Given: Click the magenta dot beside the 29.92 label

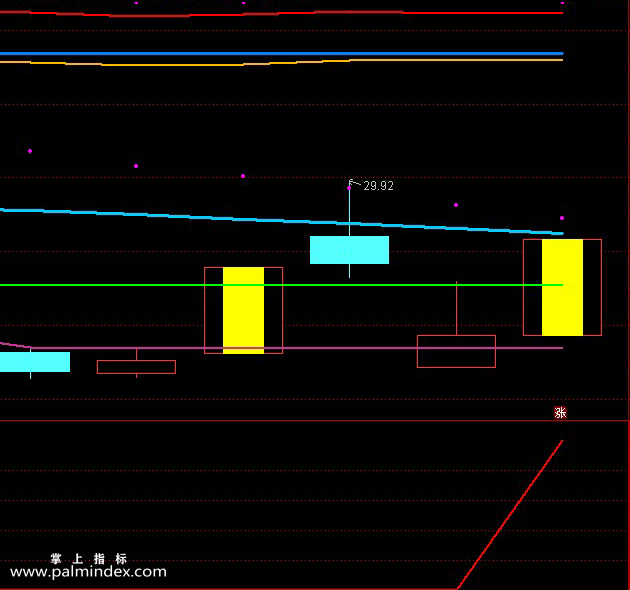Looking at the screenshot, I should [x=349, y=188].
